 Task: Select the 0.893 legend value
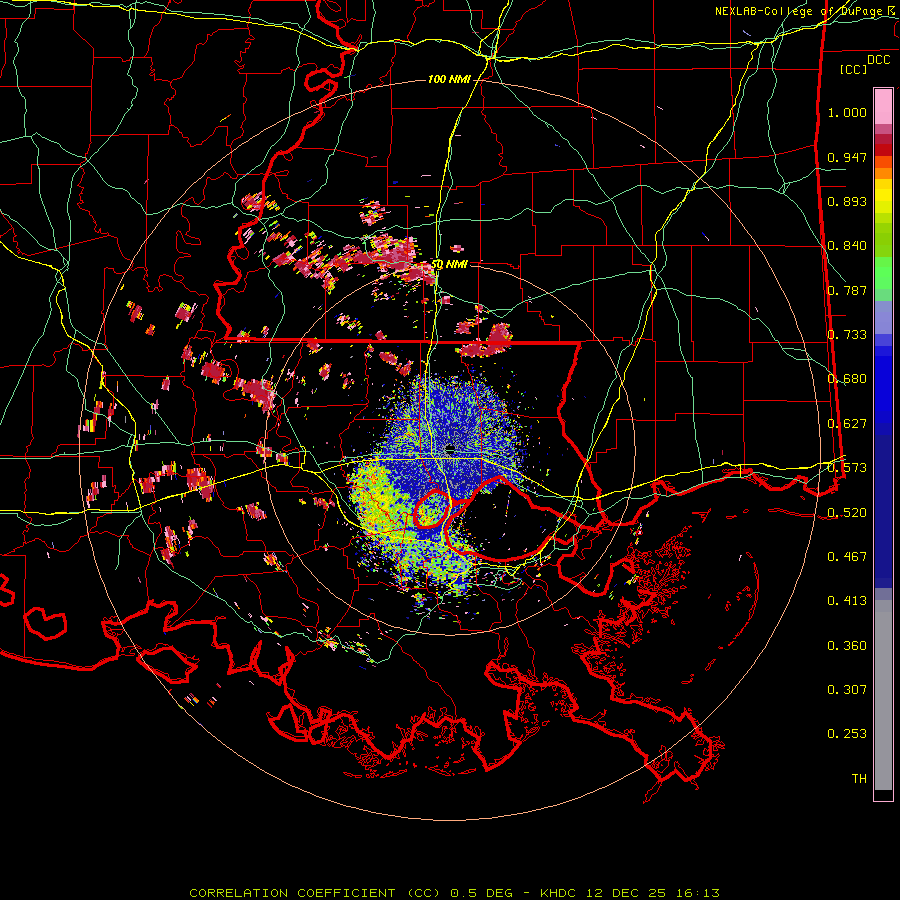847,201
